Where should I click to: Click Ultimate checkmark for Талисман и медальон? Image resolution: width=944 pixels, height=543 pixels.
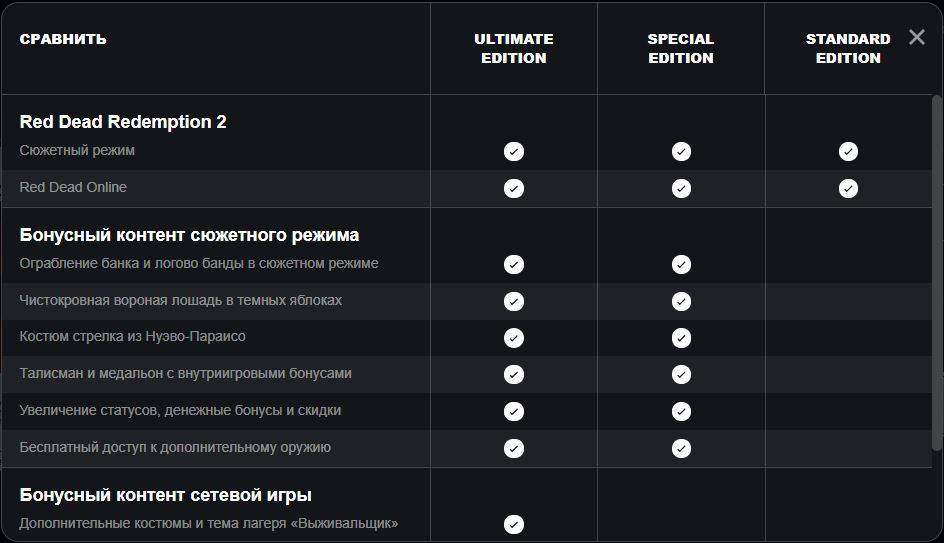pos(514,374)
